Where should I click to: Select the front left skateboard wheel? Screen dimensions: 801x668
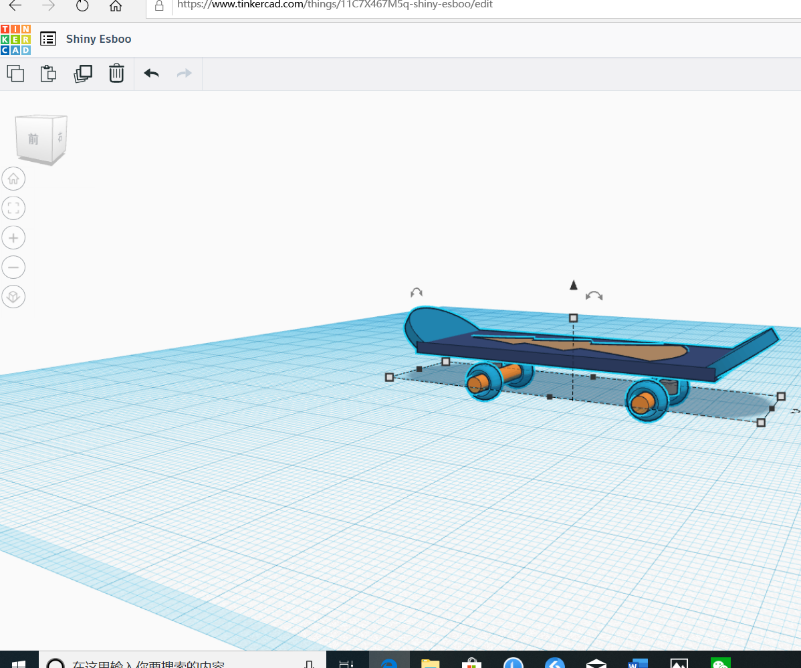[x=483, y=383]
